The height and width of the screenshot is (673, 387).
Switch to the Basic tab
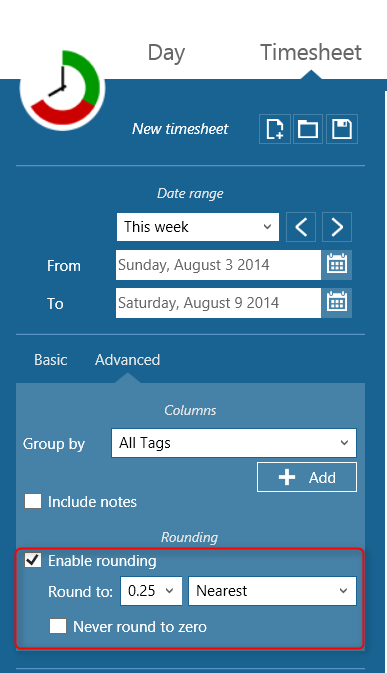51,360
